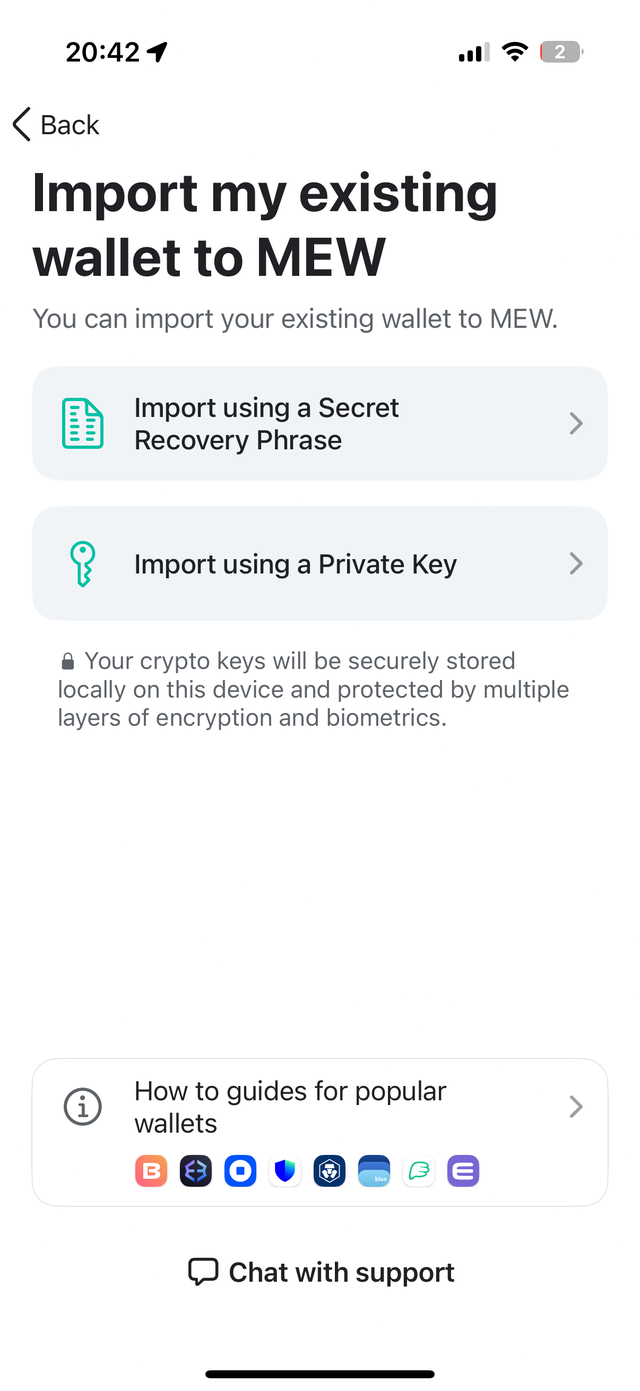Tap the blue Coinbase Wallet icon
This screenshot has width=640, height=1391.
(x=241, y=1170)
